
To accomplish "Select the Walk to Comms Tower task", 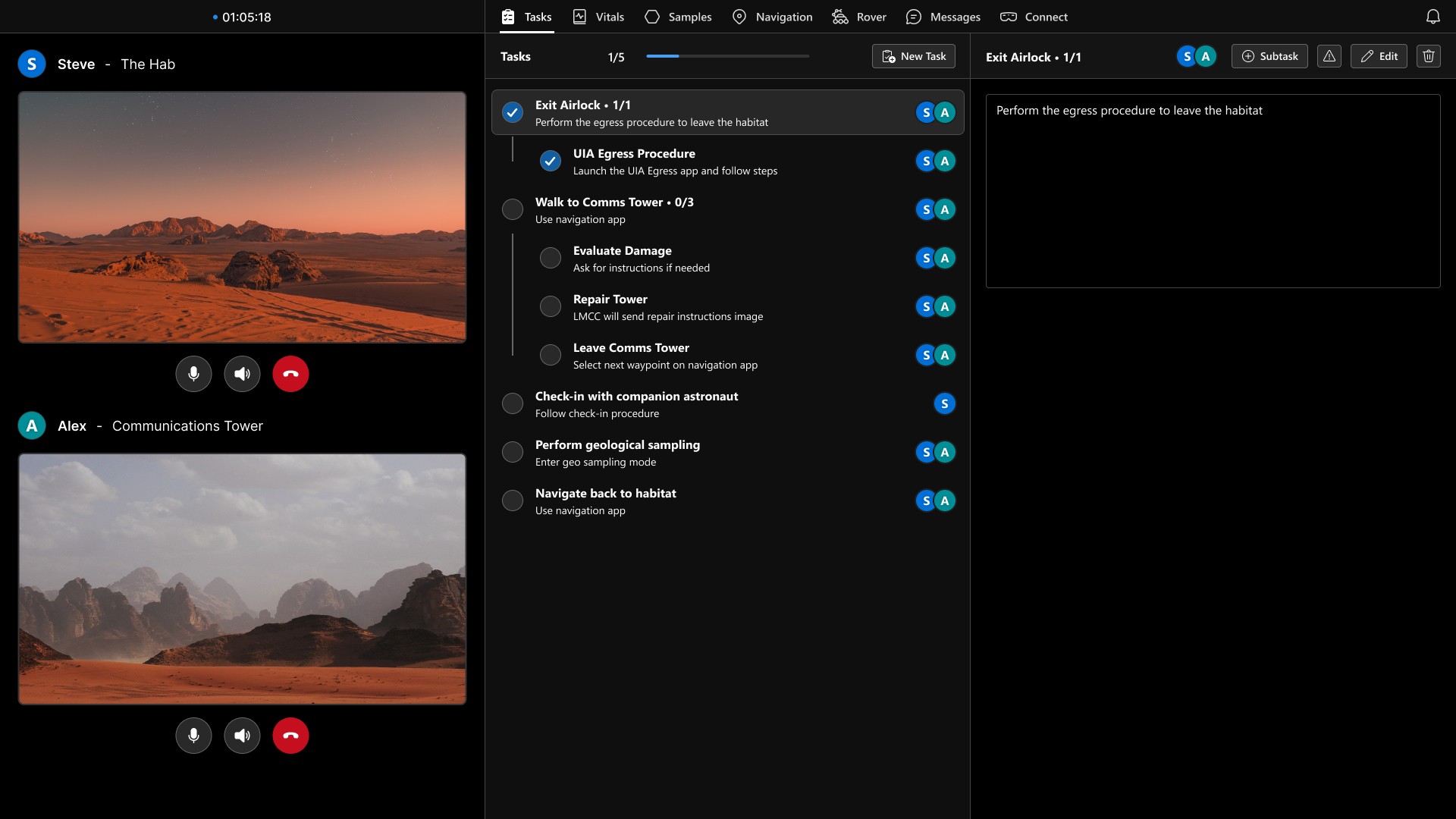I will pyautogui.click(x=614, y=209).
